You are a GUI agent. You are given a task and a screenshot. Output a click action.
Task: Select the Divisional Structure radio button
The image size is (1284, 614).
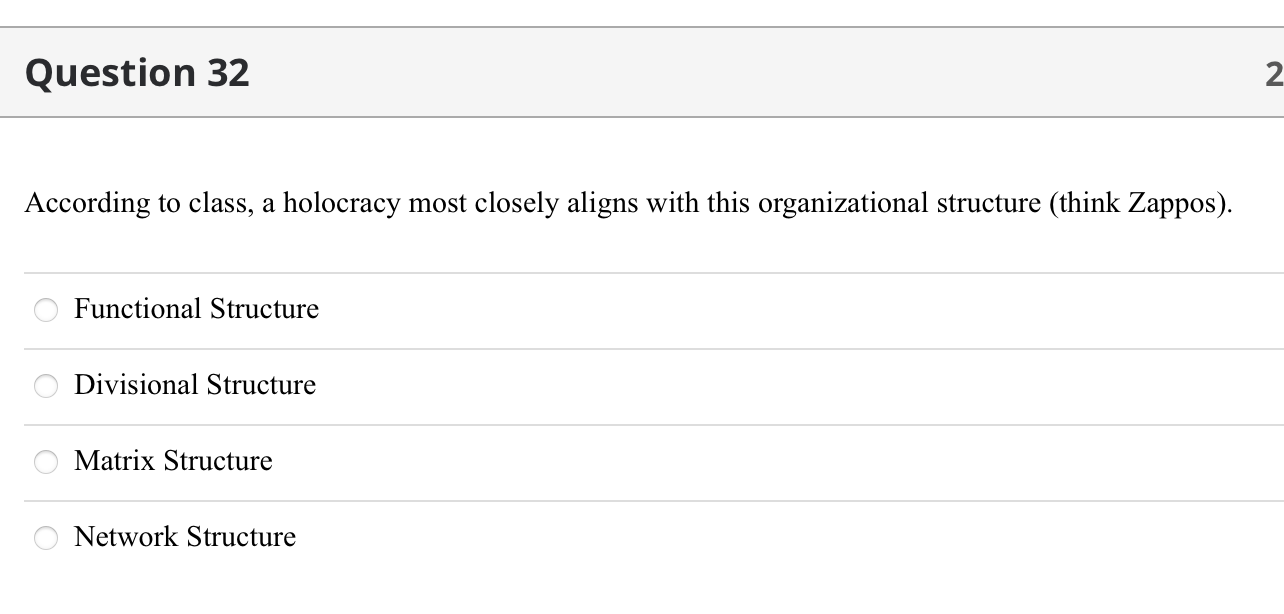click(45, 386)
